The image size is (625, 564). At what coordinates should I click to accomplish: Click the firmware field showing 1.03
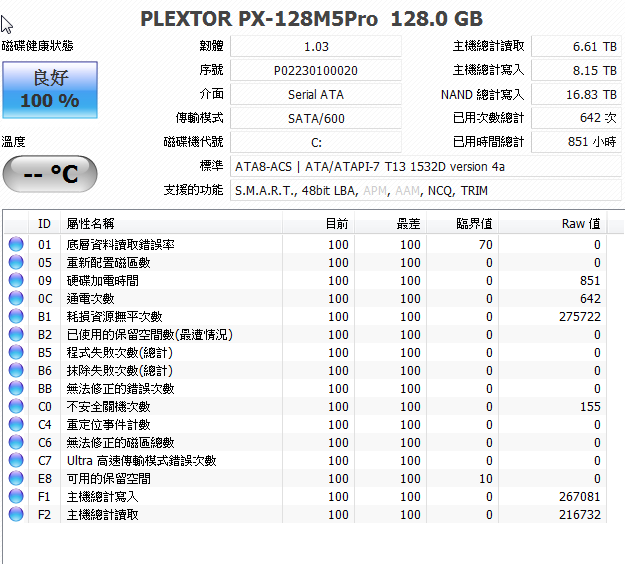[316, 46]
